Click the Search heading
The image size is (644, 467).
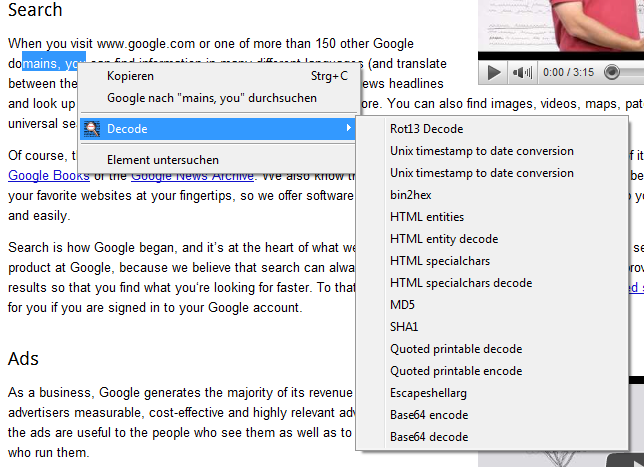pos(35,10)
